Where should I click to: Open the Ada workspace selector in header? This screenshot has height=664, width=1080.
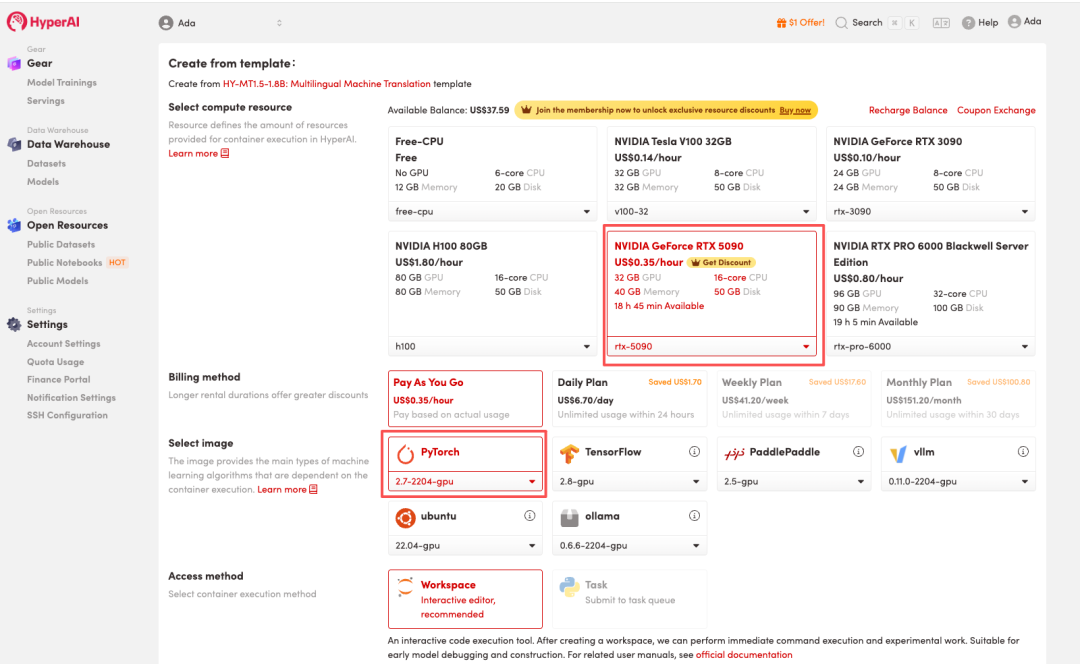click(220, 23)
